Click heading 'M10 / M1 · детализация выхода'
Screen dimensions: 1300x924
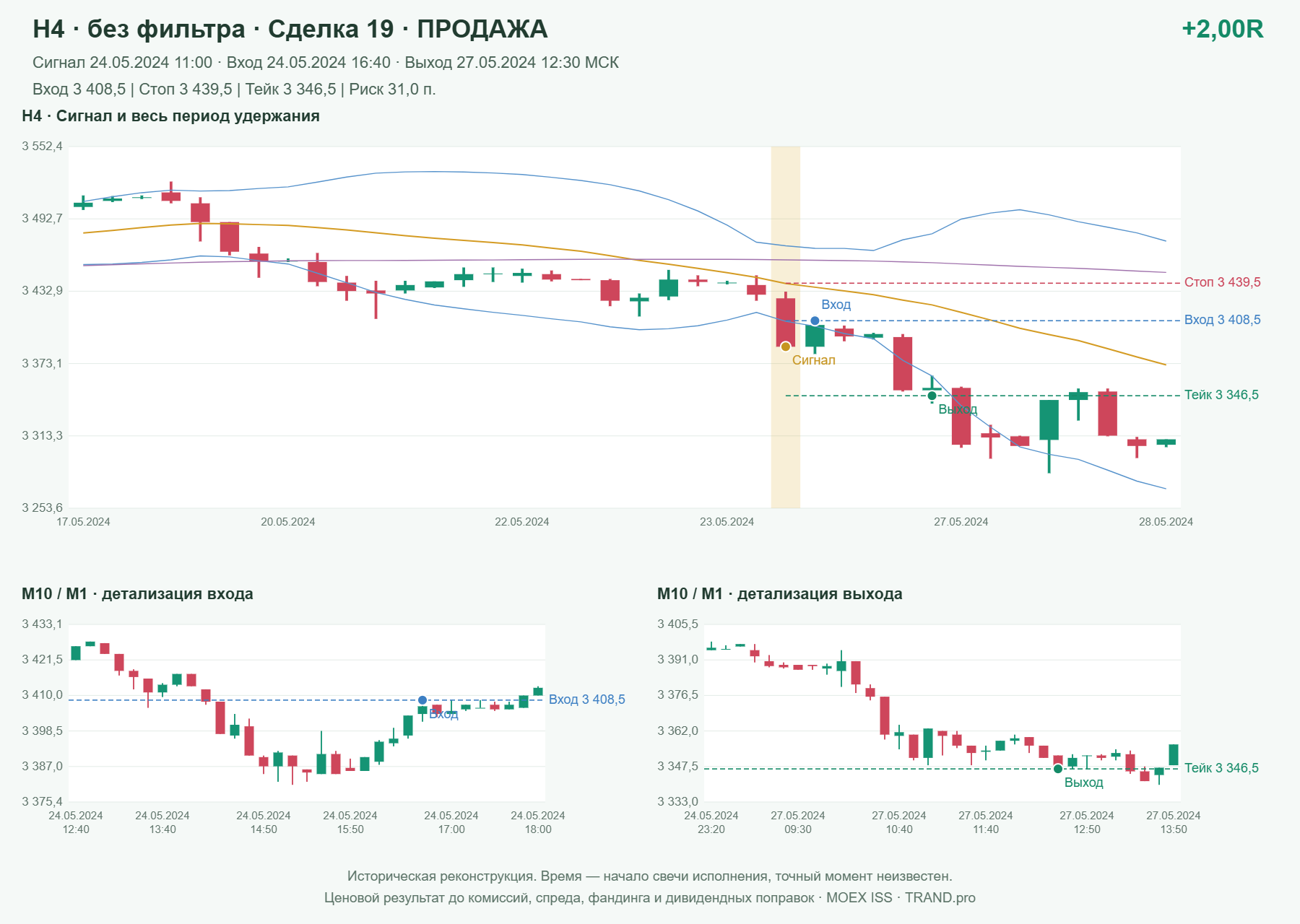coord(779,594)
